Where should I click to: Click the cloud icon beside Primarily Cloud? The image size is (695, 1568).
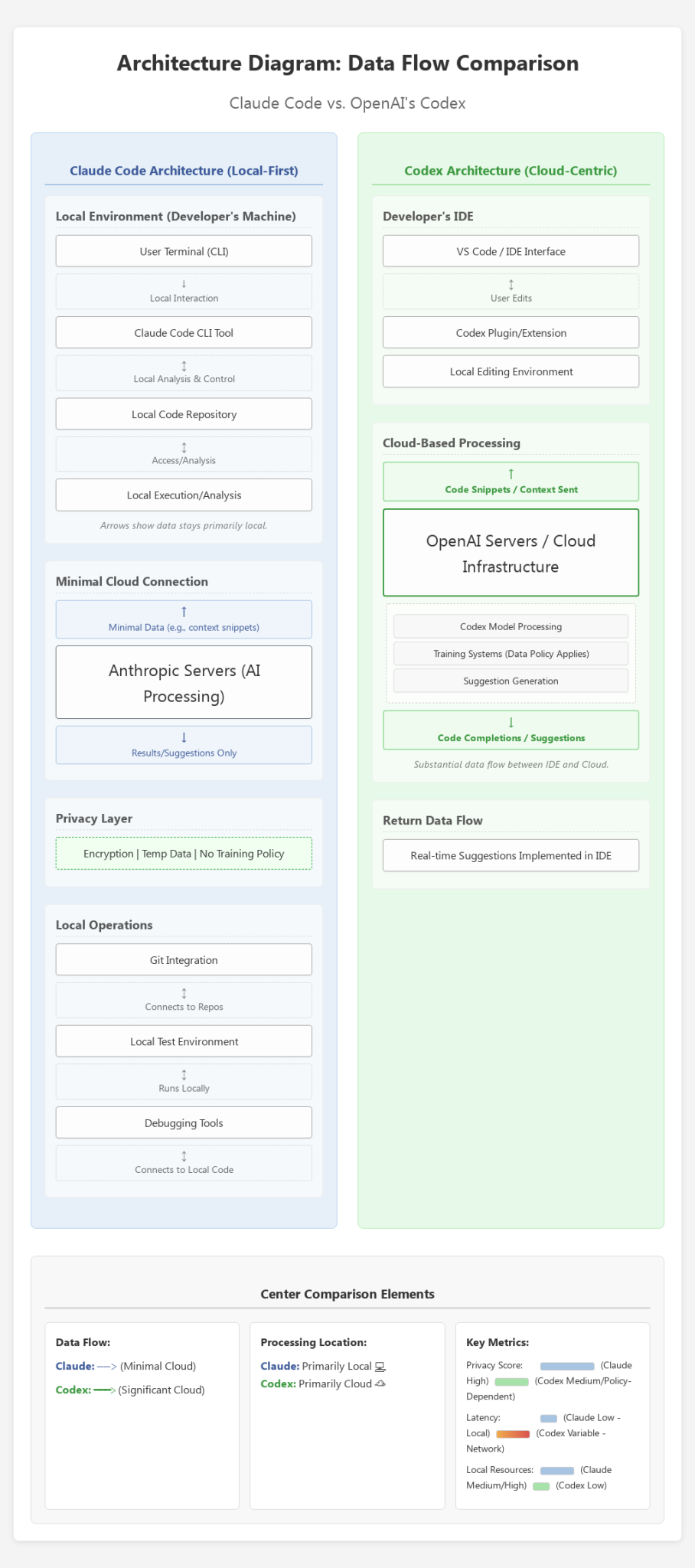point(380,1384)
